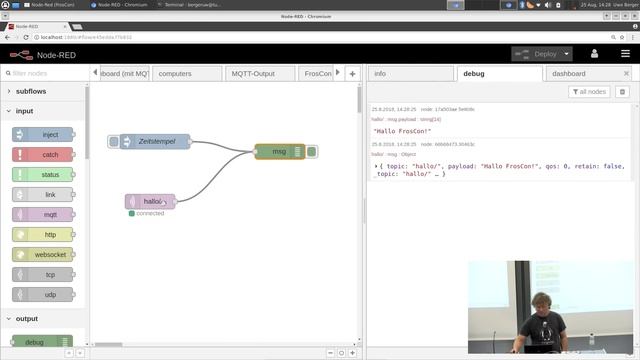Select the tcp node in palette
Viewport: 640px width, 360px height.
(x=43, y=275)
